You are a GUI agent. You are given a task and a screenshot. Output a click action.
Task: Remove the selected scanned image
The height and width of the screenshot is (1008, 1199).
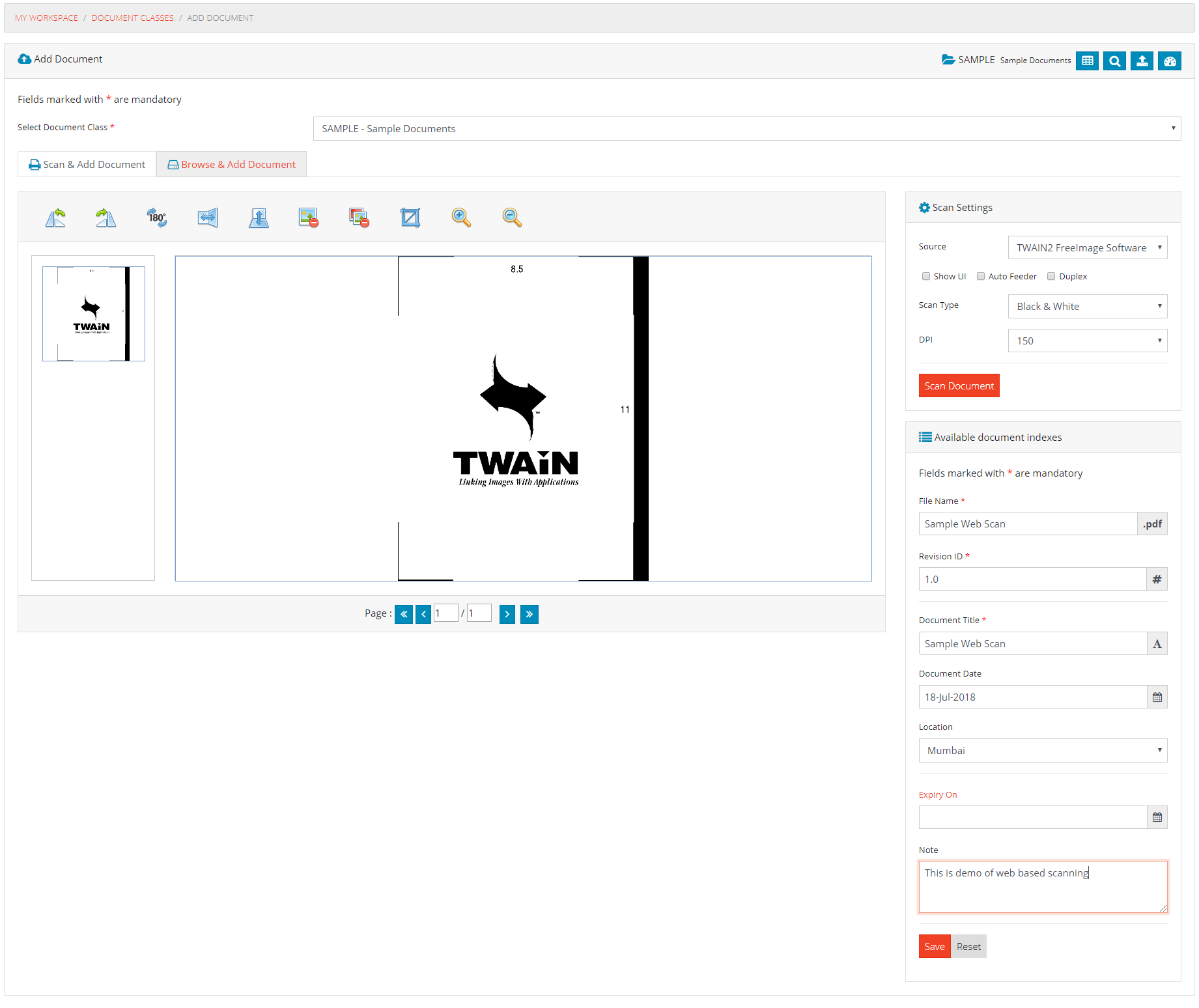click(x=309, y=217)
